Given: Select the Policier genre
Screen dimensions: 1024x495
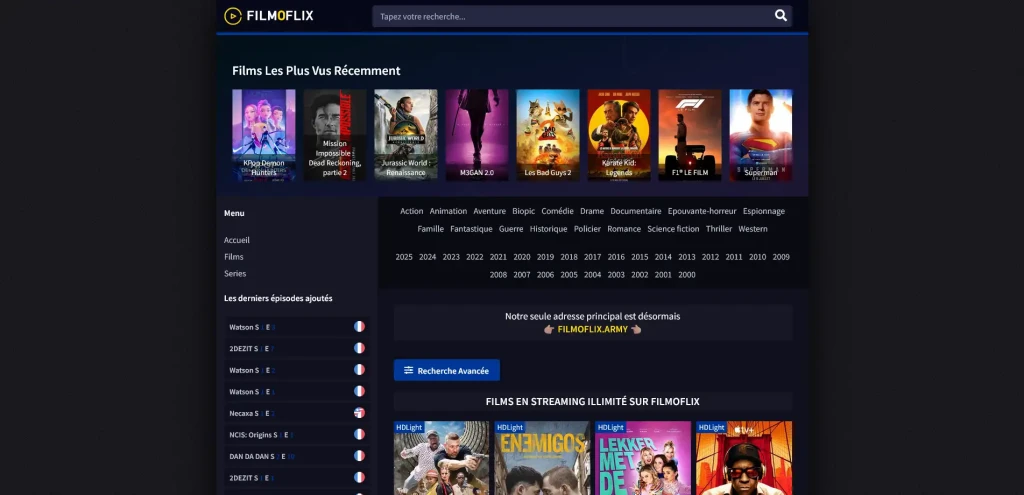Looking at the screenshot, I should pos(587,229).
